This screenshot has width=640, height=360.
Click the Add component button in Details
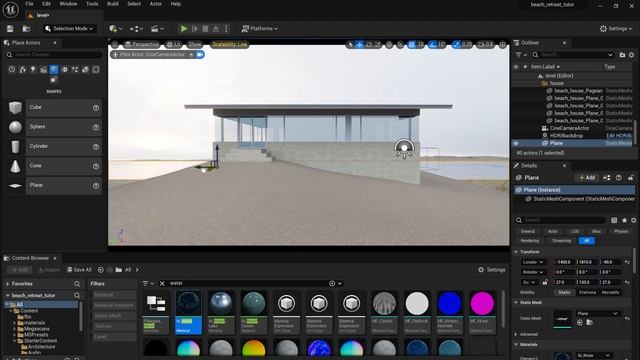click(587, 178)
